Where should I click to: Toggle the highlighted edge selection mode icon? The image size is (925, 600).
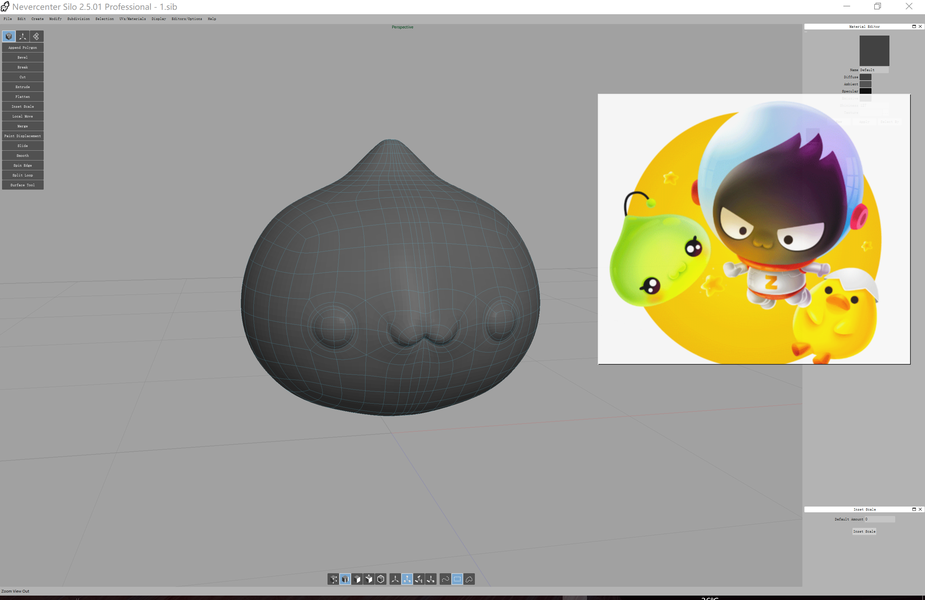click(345, 579)
